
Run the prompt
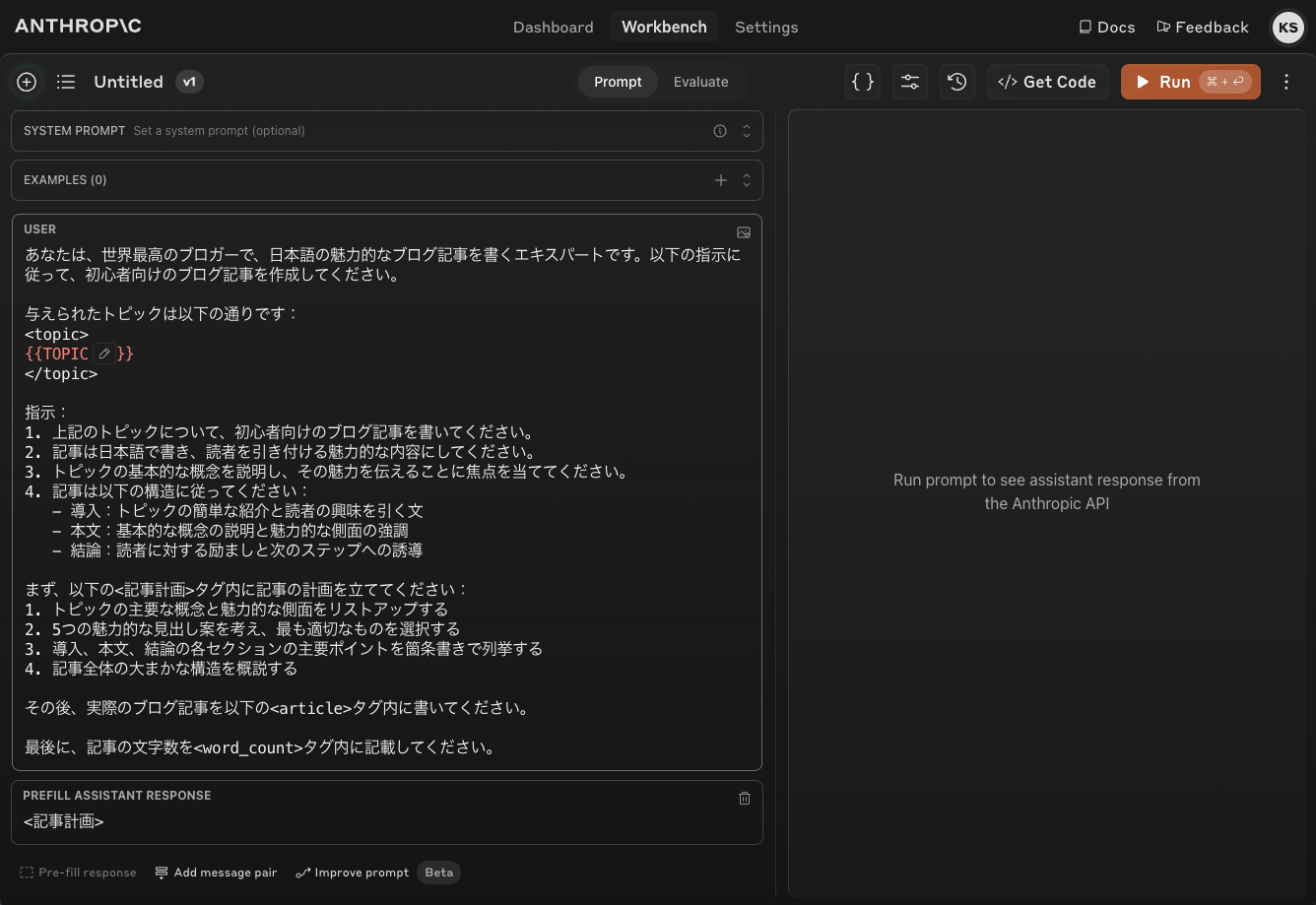1191,82
